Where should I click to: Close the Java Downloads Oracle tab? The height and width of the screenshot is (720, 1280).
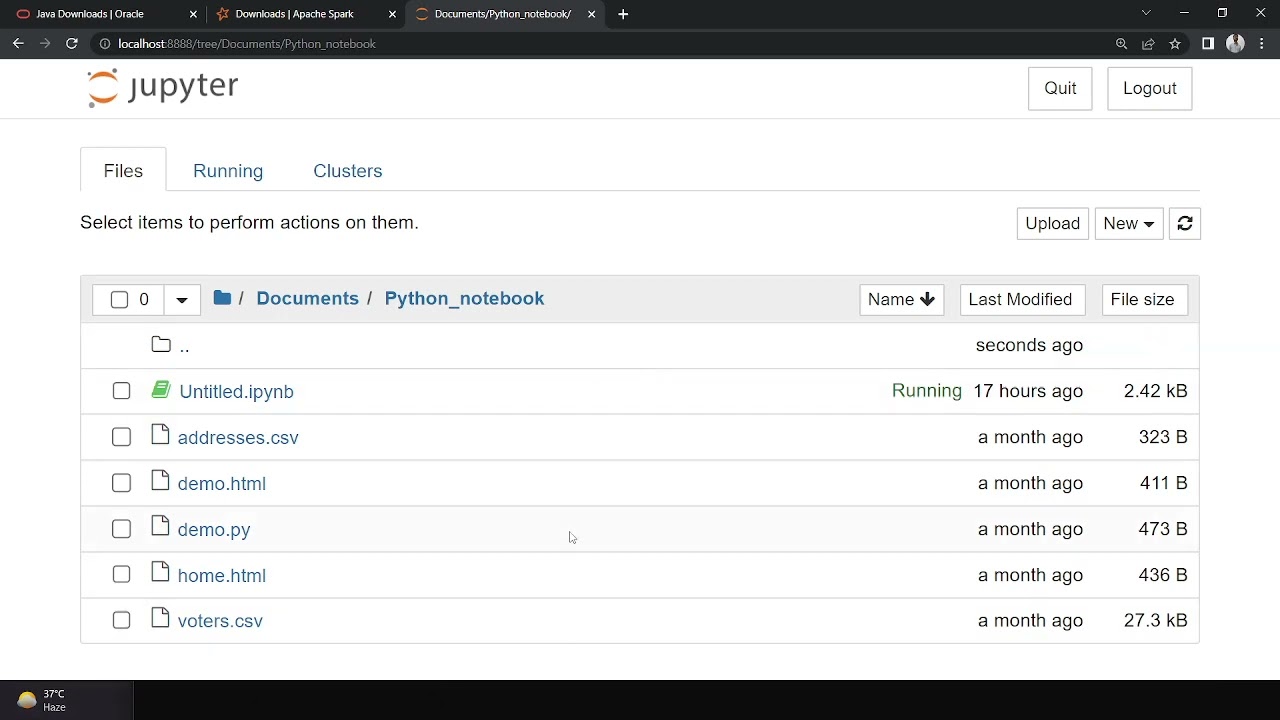tap(193, 14)
